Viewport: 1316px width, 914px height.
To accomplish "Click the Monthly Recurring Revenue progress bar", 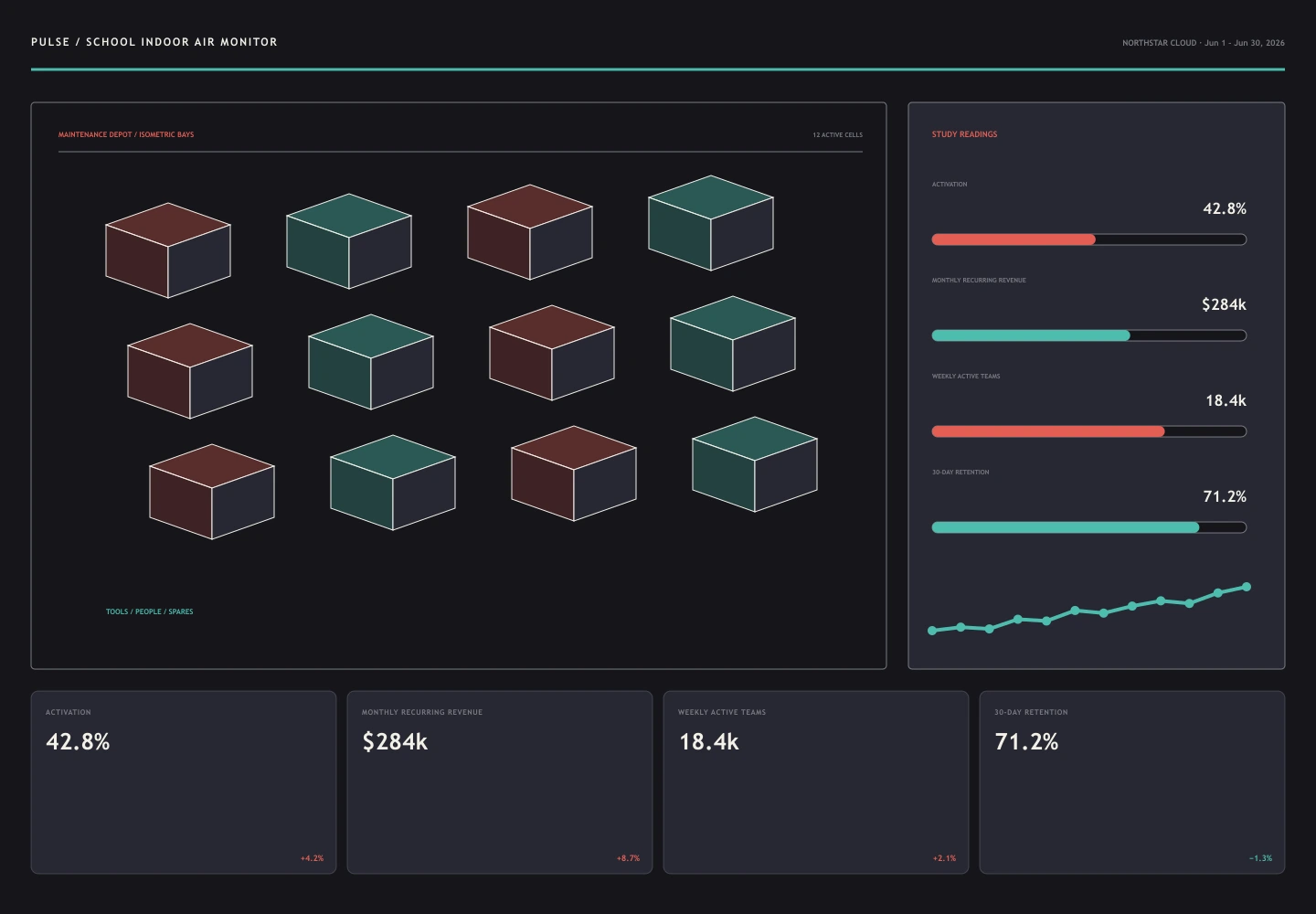I will click(x=1088, y=335).
